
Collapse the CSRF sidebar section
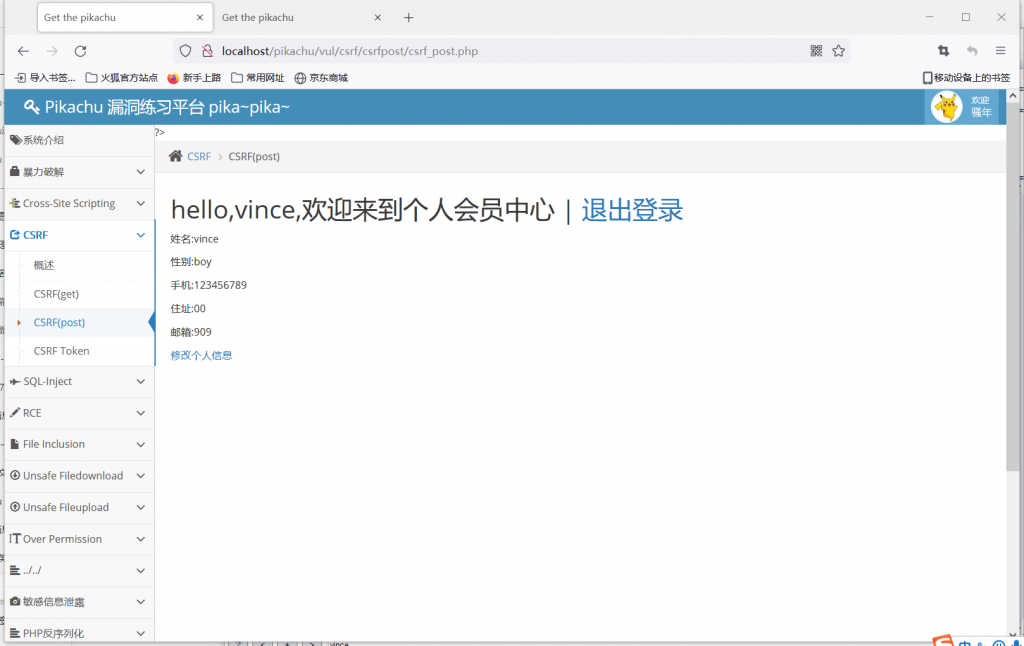click(78, 235)
